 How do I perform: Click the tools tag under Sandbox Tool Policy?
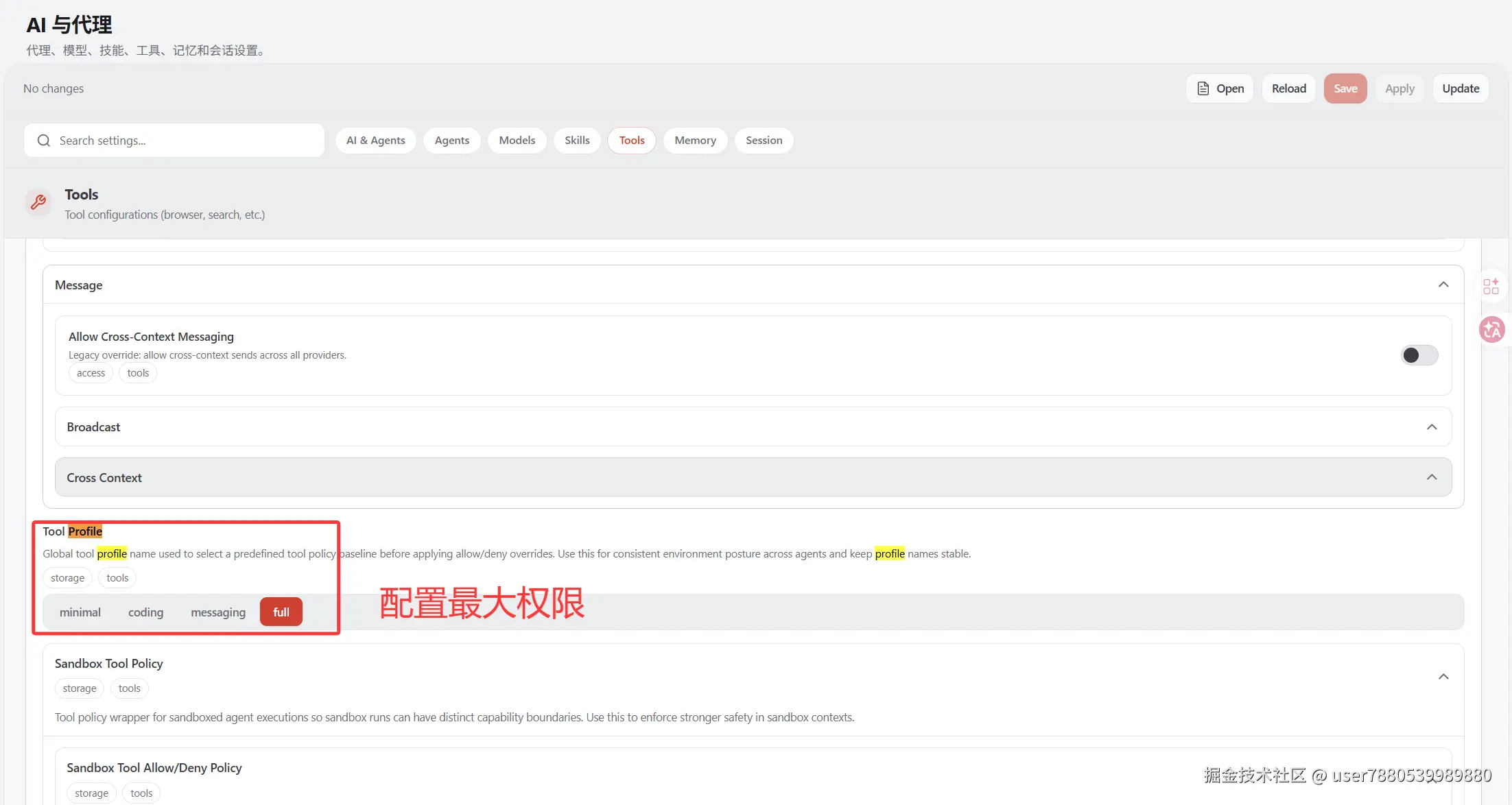tap(129, 688)
